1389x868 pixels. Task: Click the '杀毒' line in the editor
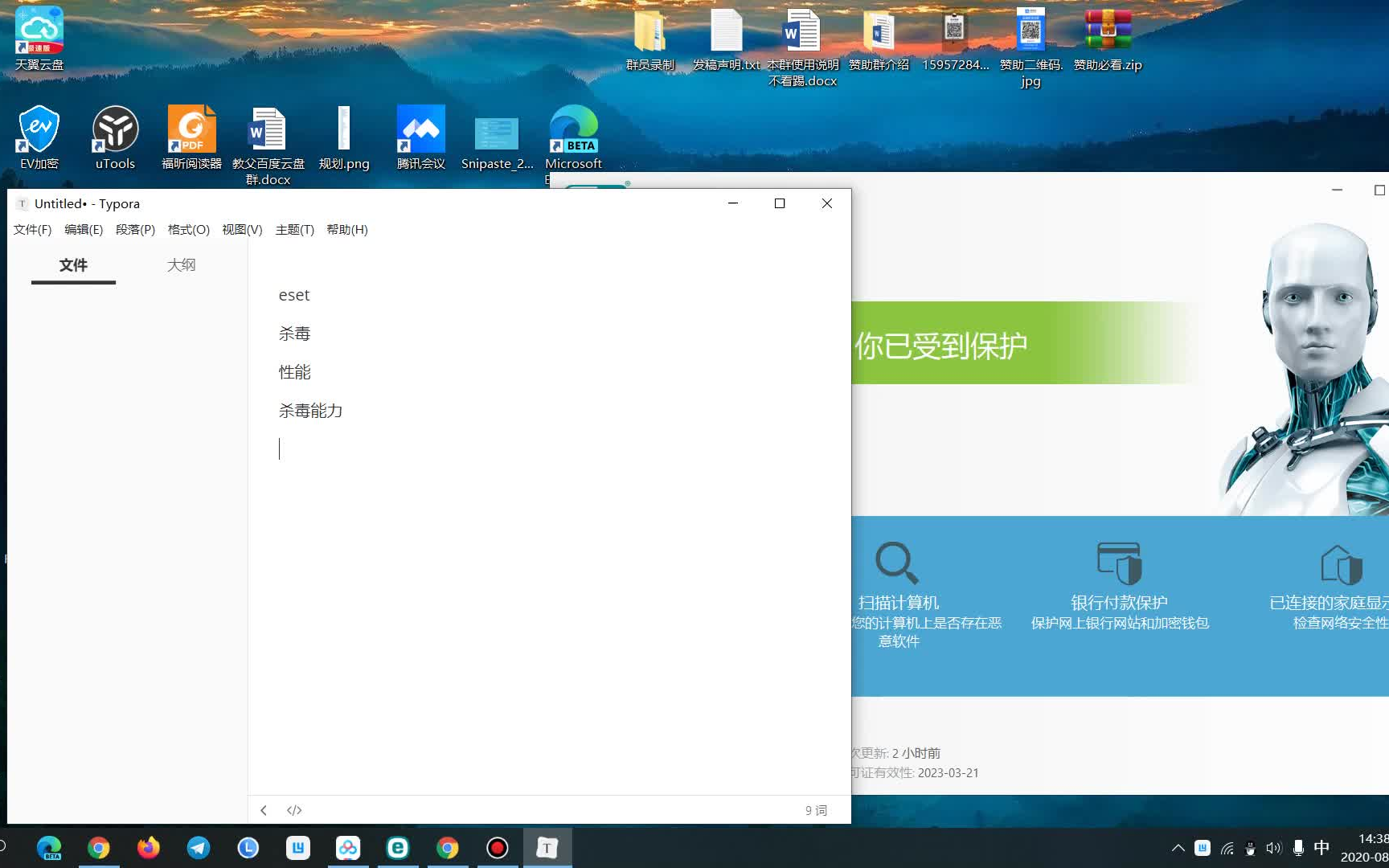[x=294, y=334]
